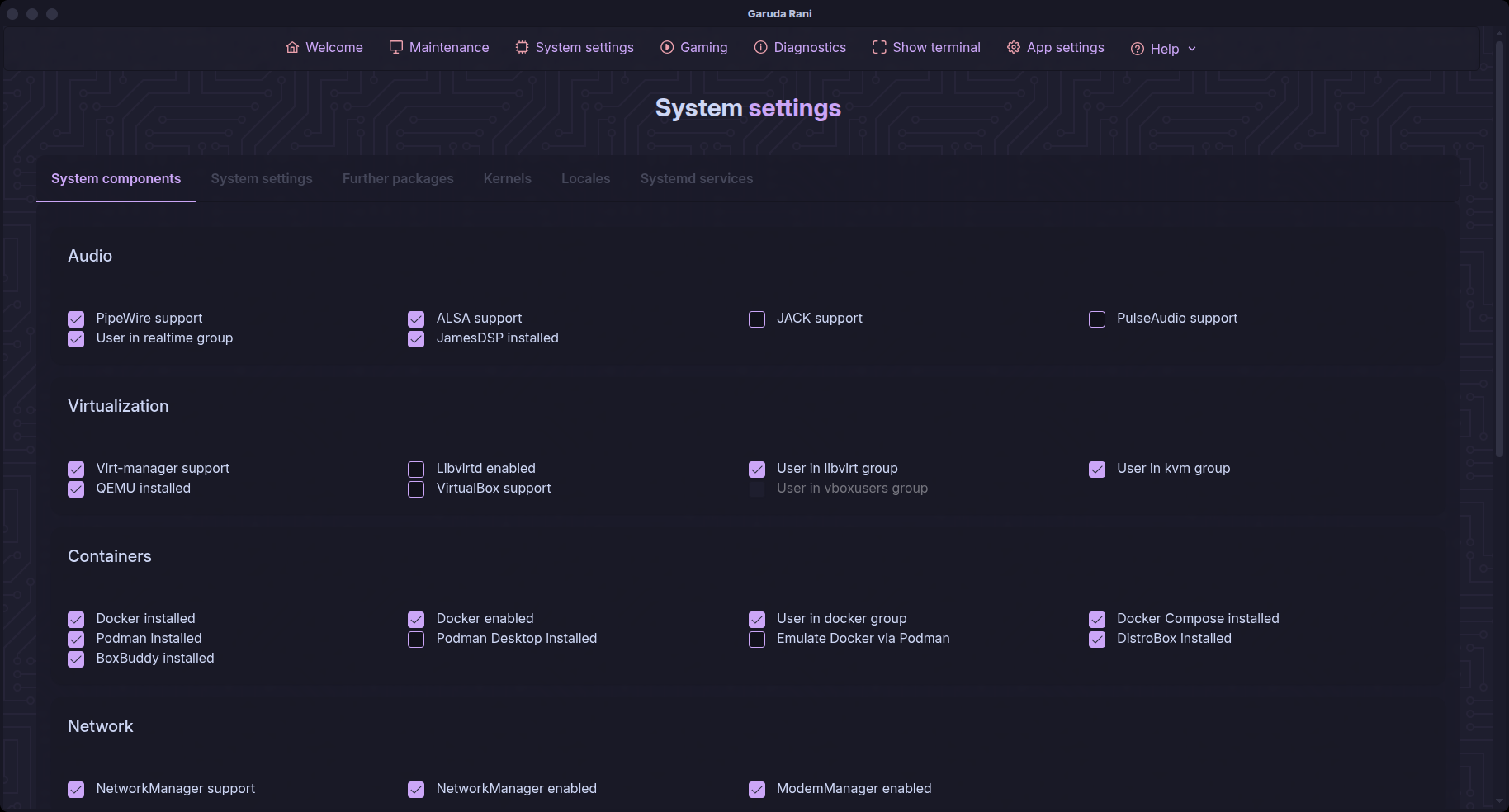
Task: Open App settings
Action: [1056, 48]
